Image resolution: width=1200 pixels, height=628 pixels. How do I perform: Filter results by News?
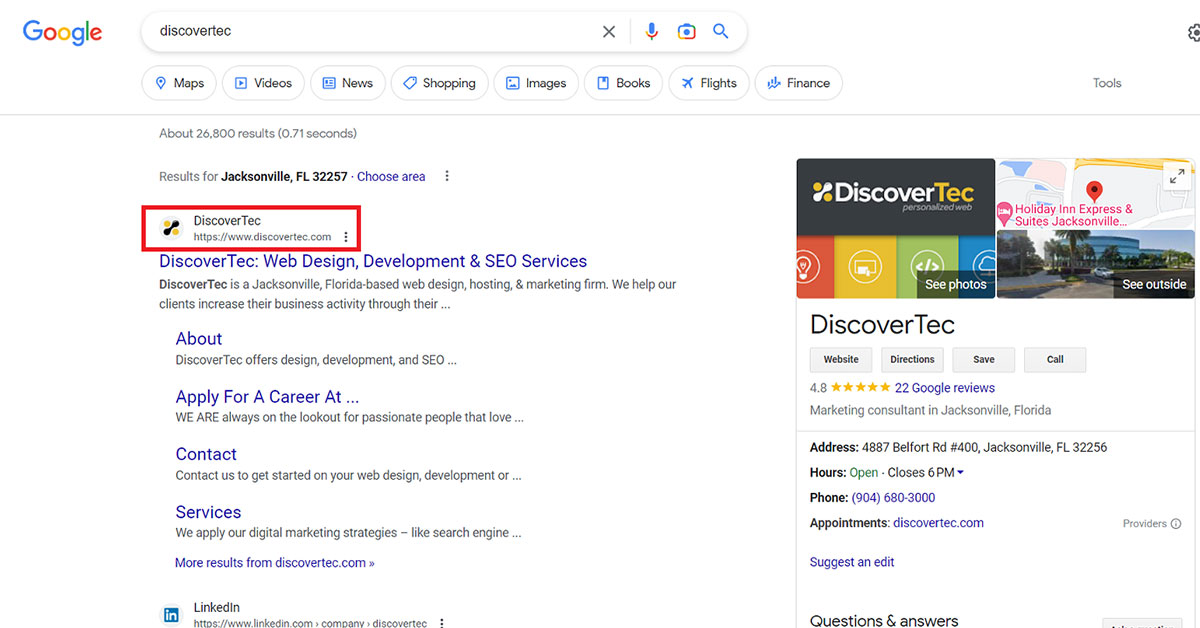point(346,83)
